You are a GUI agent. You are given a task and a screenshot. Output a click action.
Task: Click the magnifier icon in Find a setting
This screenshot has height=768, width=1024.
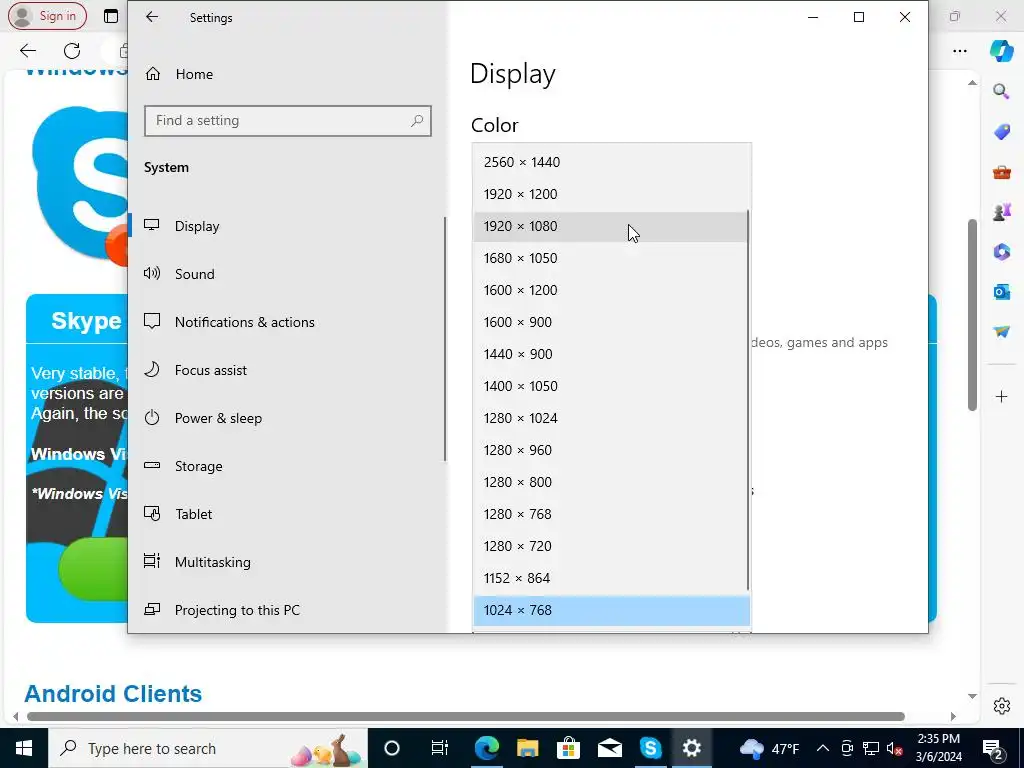[417, 121]
